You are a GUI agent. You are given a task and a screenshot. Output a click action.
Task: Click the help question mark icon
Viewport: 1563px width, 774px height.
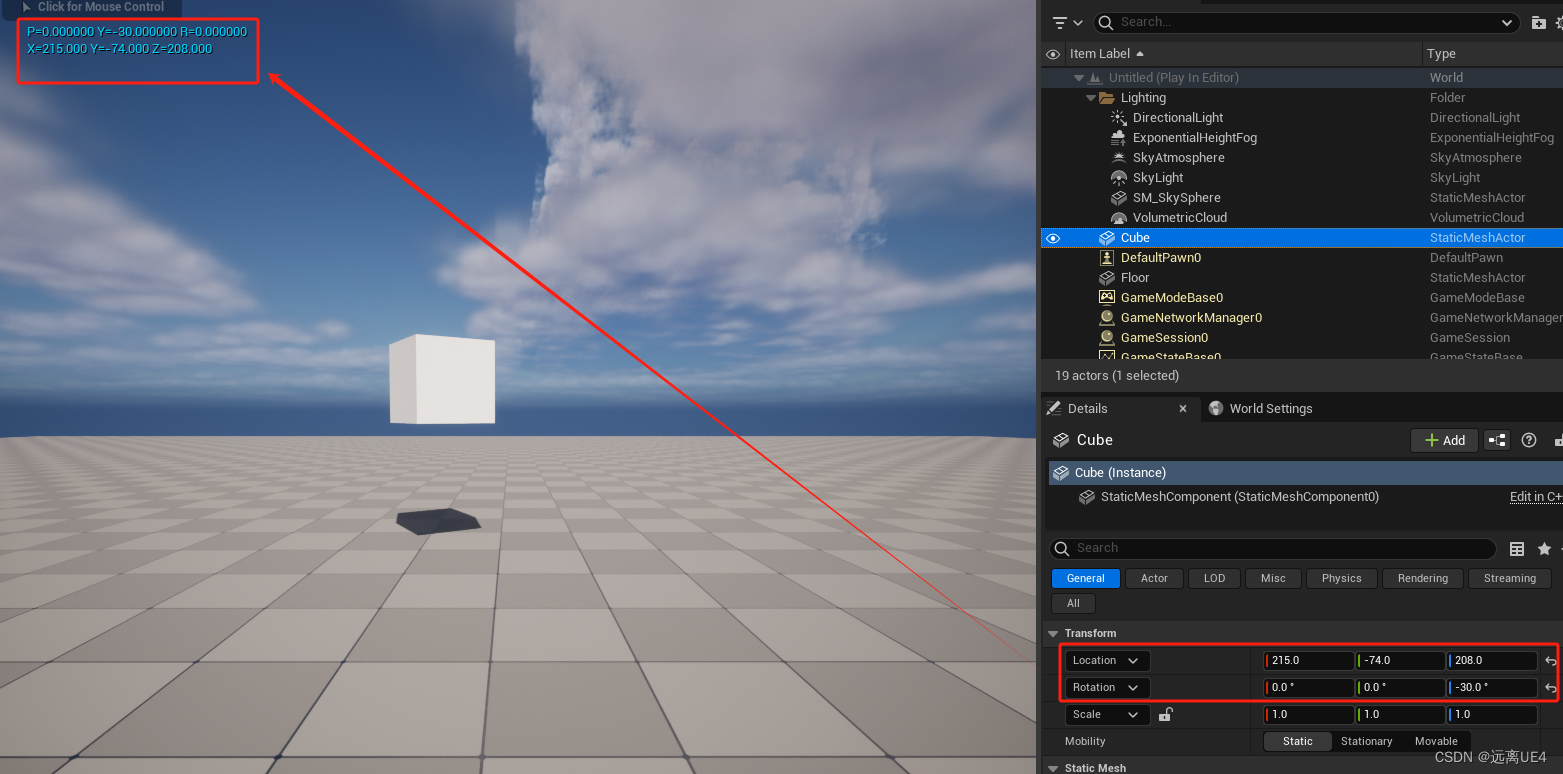pyautogui.click(x=1529, y=440)
